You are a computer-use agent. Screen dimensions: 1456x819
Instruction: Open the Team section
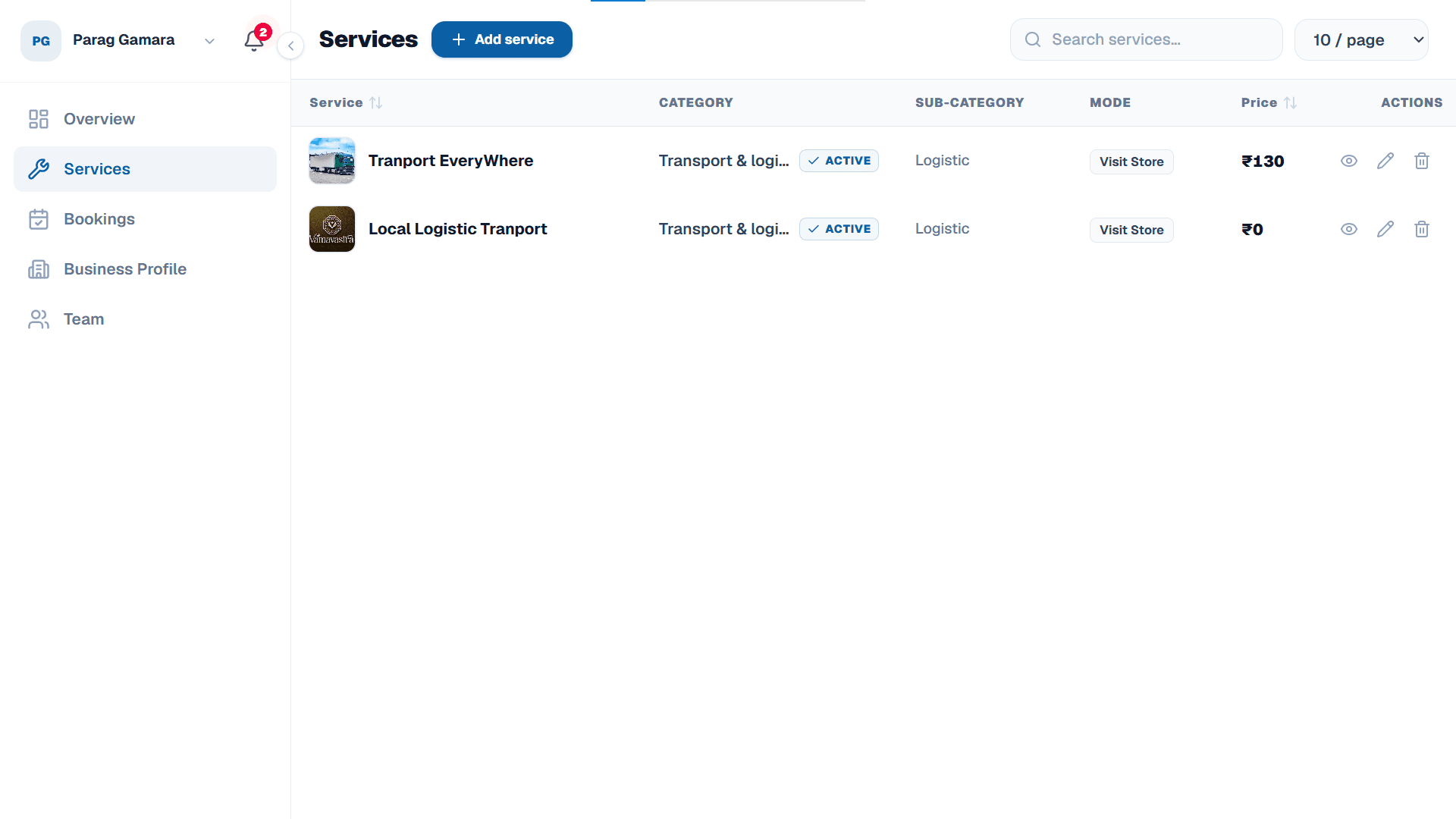(x=145, y=319)
